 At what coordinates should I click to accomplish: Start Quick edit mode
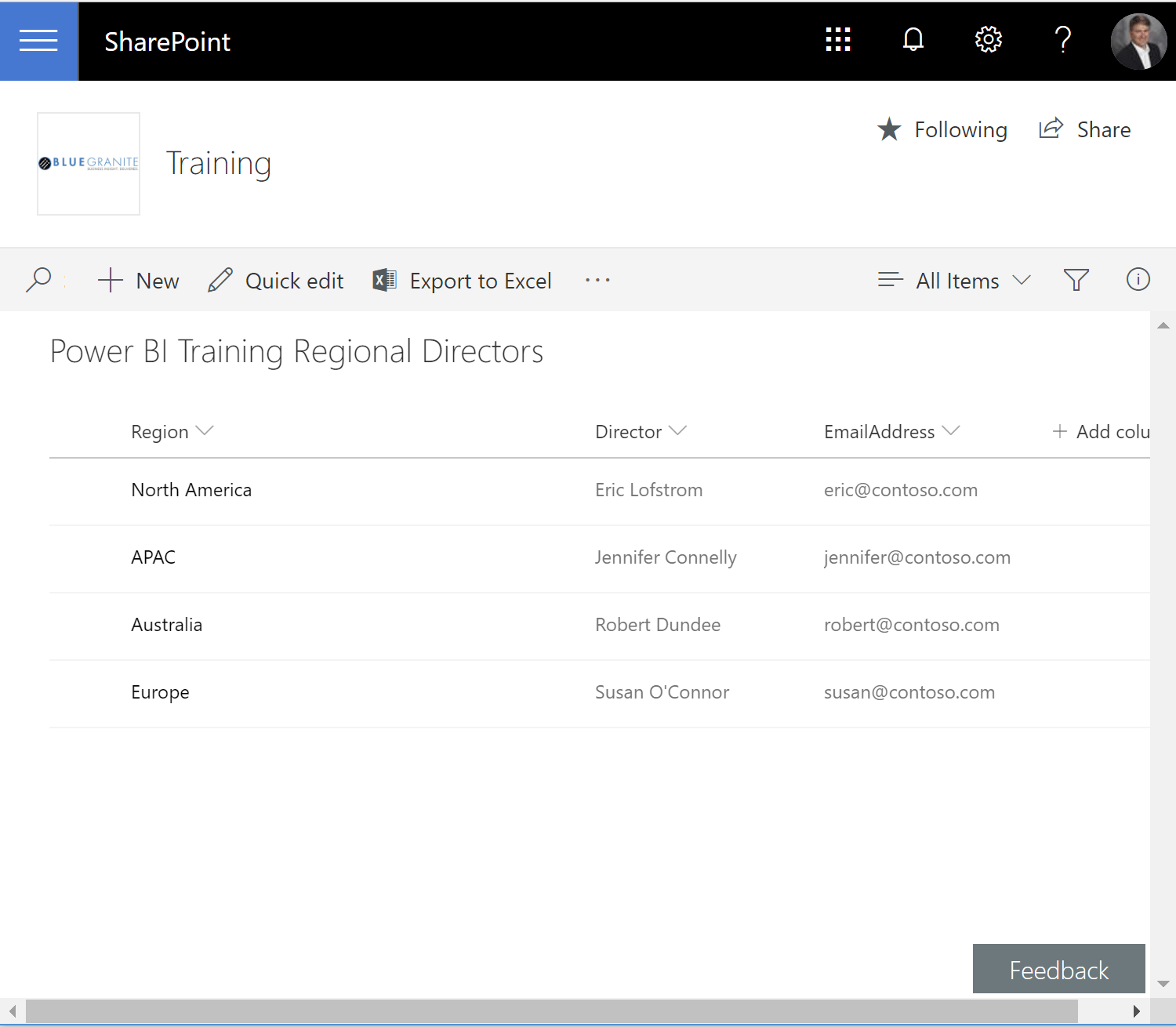[274, 280]
